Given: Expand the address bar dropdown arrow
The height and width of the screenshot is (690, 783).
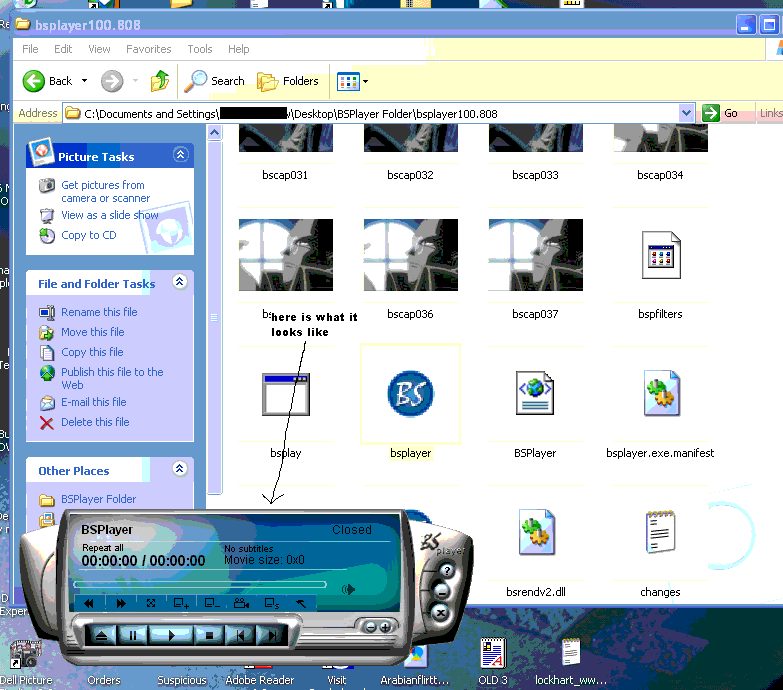Looking at the screenshot, I should (687, 113).
